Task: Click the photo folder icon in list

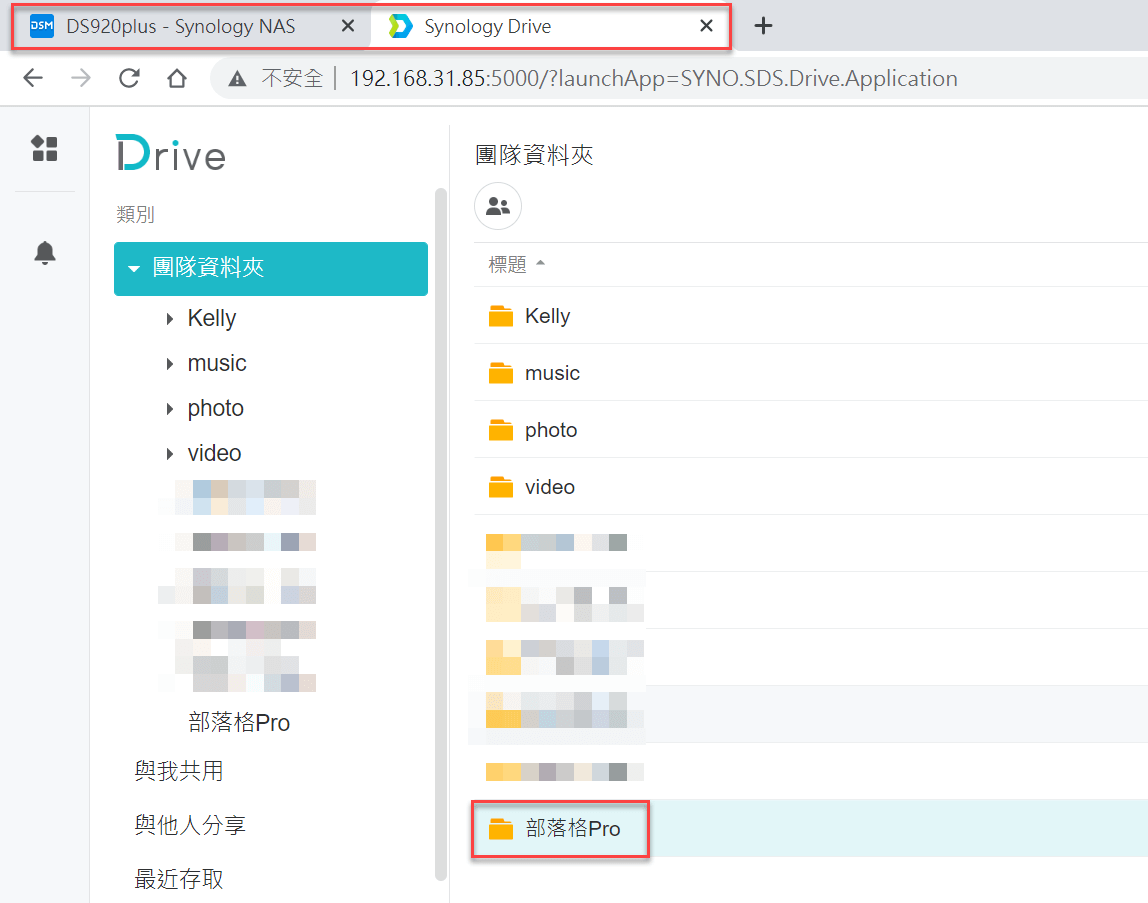Action: [501, 430]
